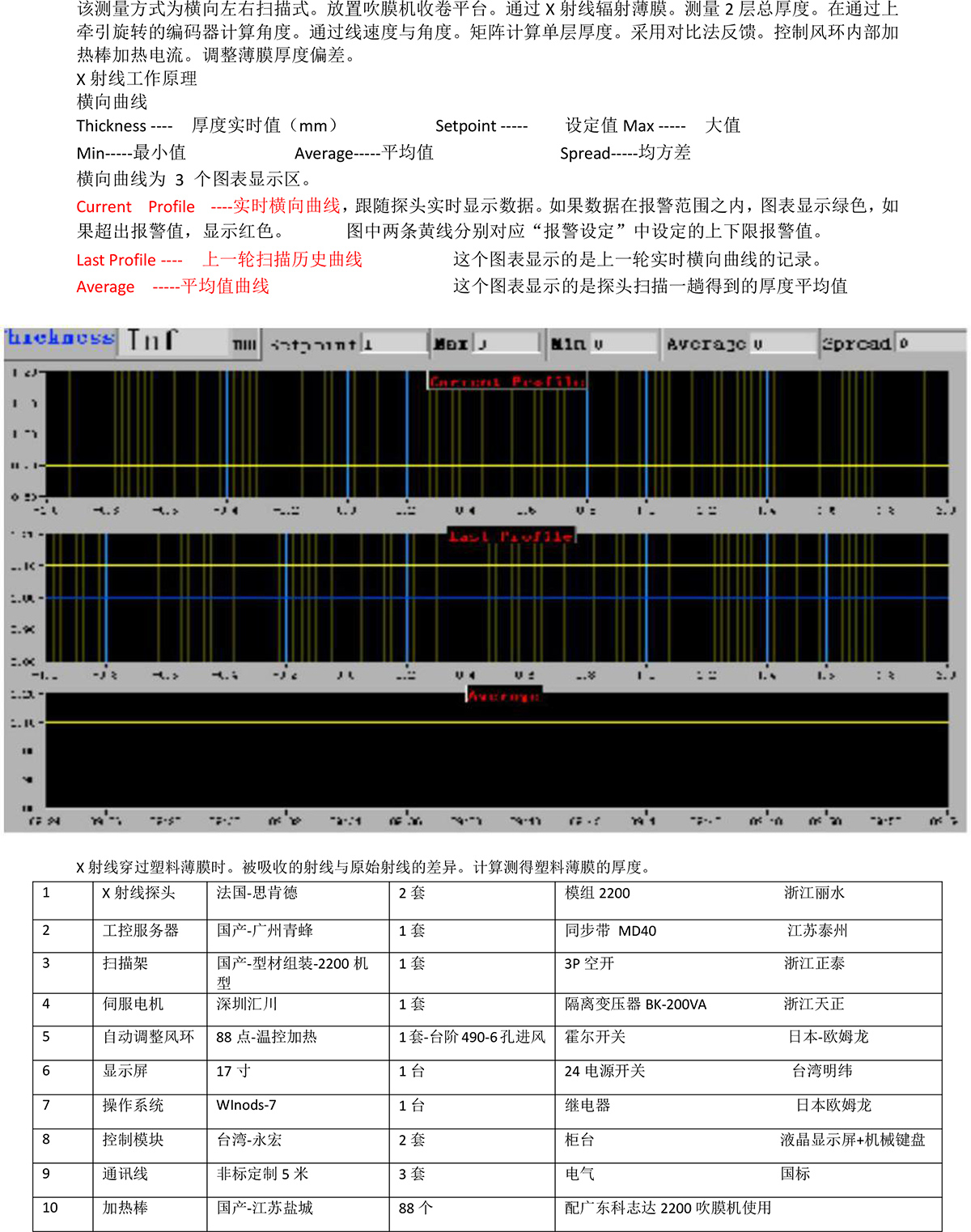Click the '控制模块' table cell
The height and width of the screenshot is (1232, 971).
(x=133, y=1140)
